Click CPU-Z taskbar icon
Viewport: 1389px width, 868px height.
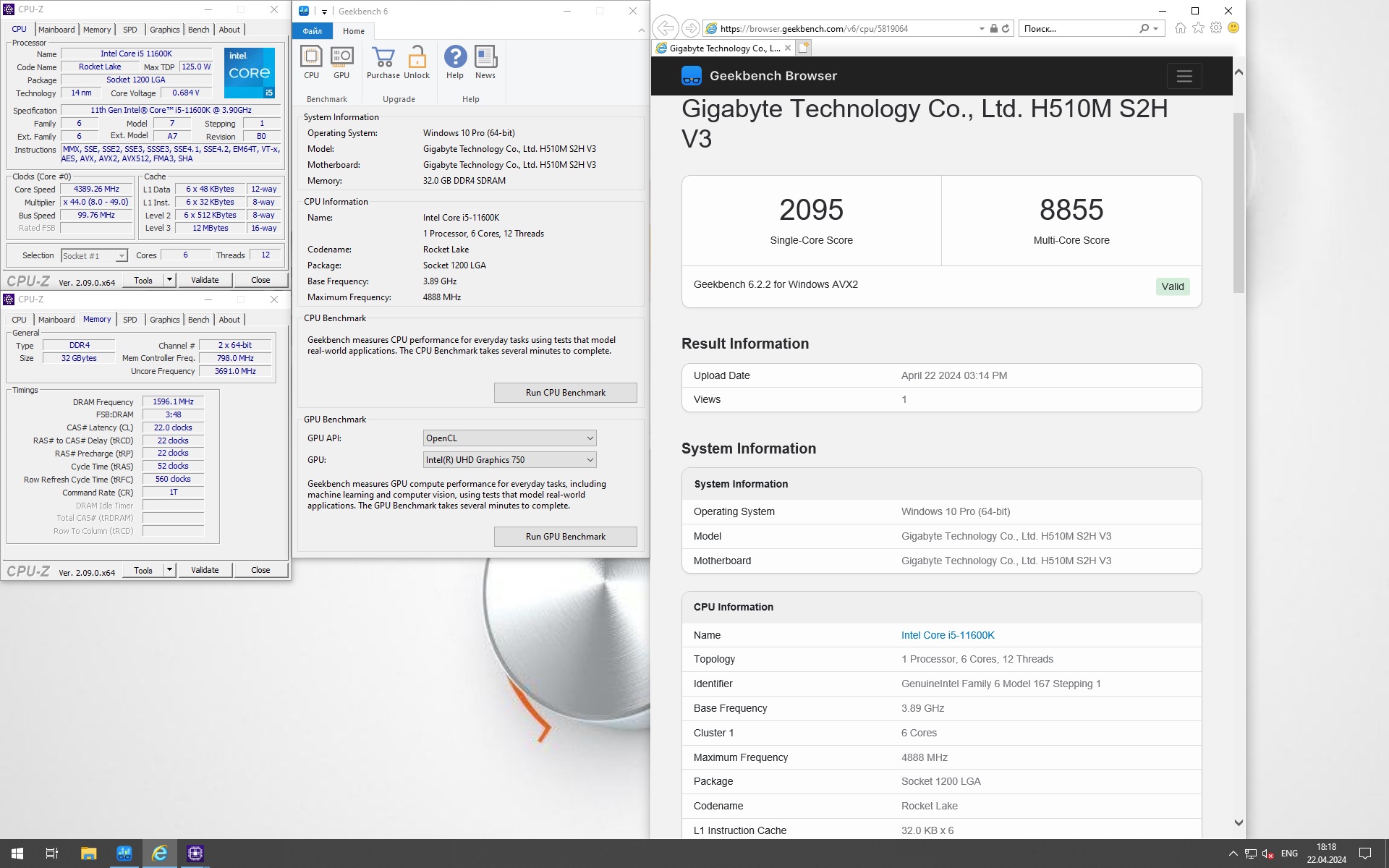pyautogui.click(x=195, y=854)
